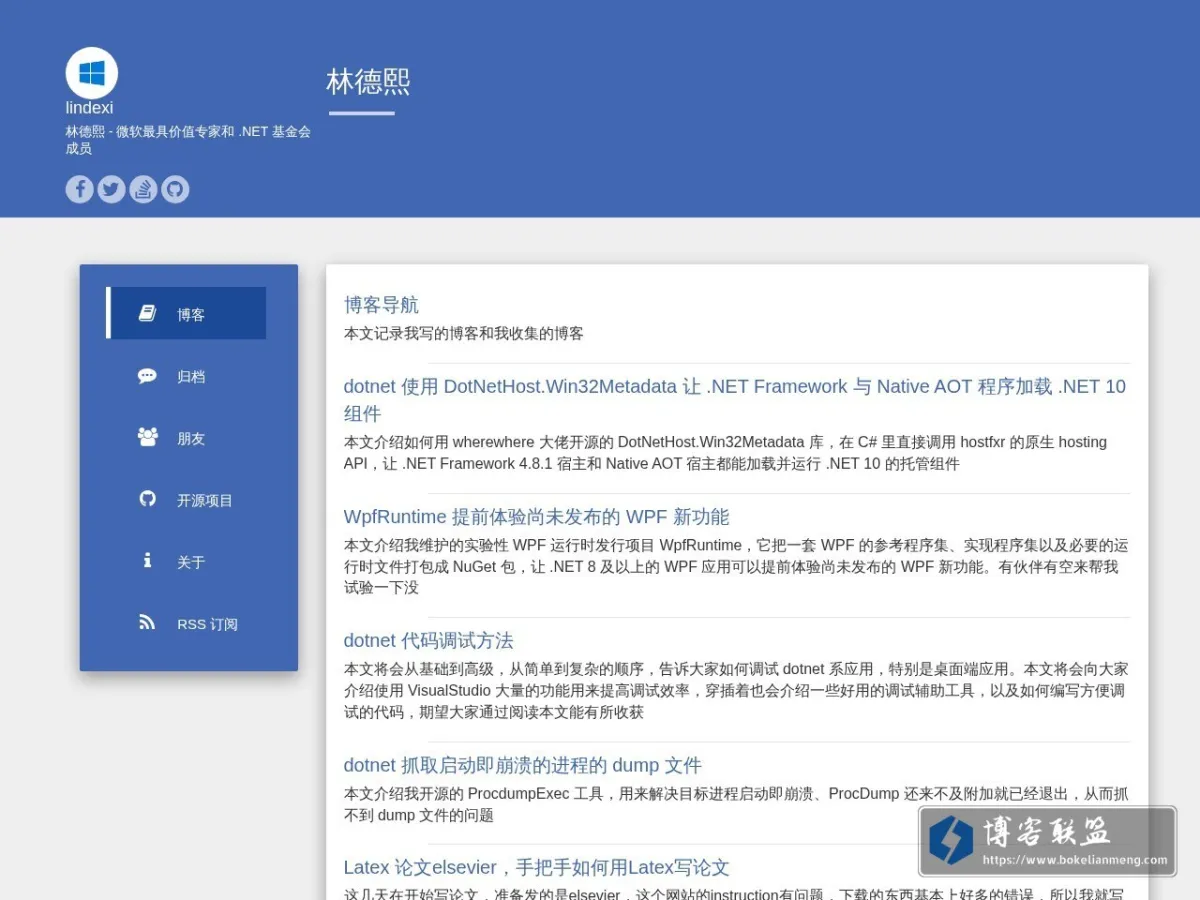Image resolution: width=1200 pixels, height=900 pixels.
Task: Click the 本文记录我写的博客 summary text
Action: point(464,334)
